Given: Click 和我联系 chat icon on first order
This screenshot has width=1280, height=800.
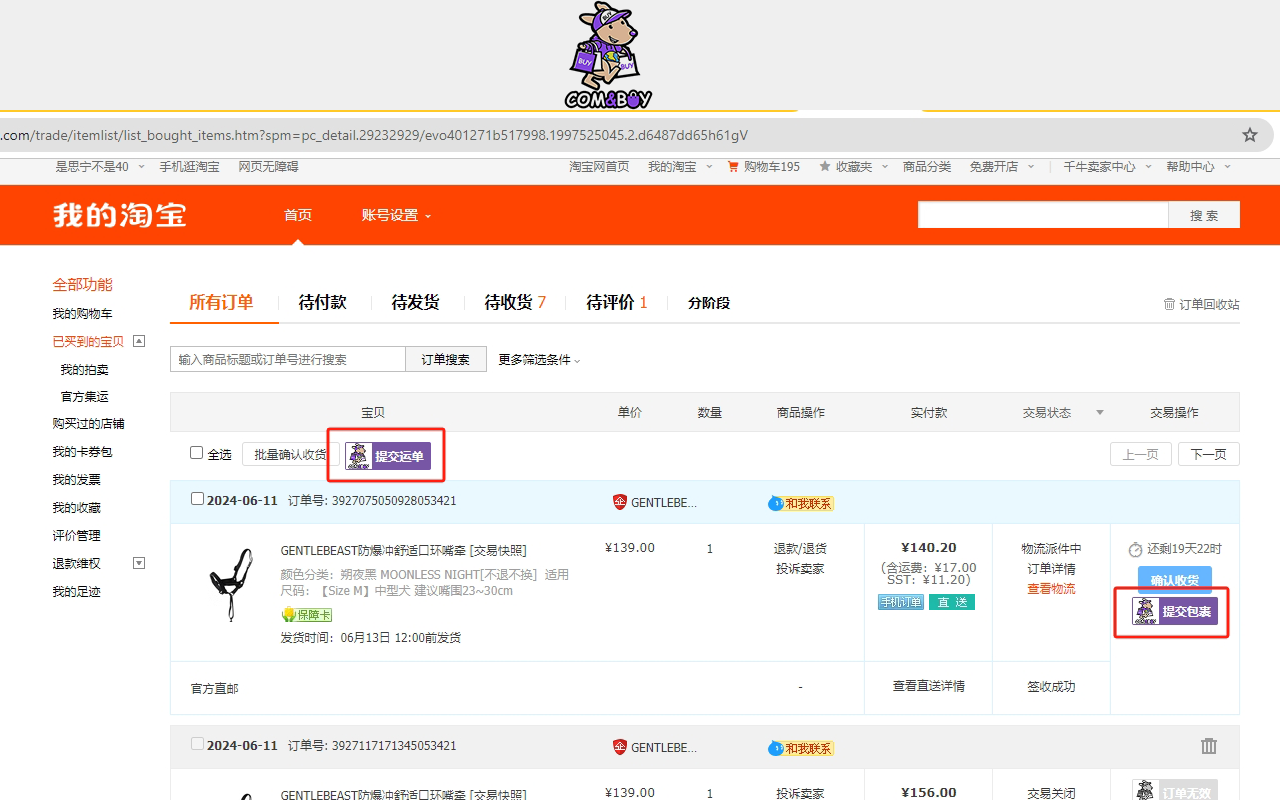Looking at the screenshot, I should pos(800,503).
